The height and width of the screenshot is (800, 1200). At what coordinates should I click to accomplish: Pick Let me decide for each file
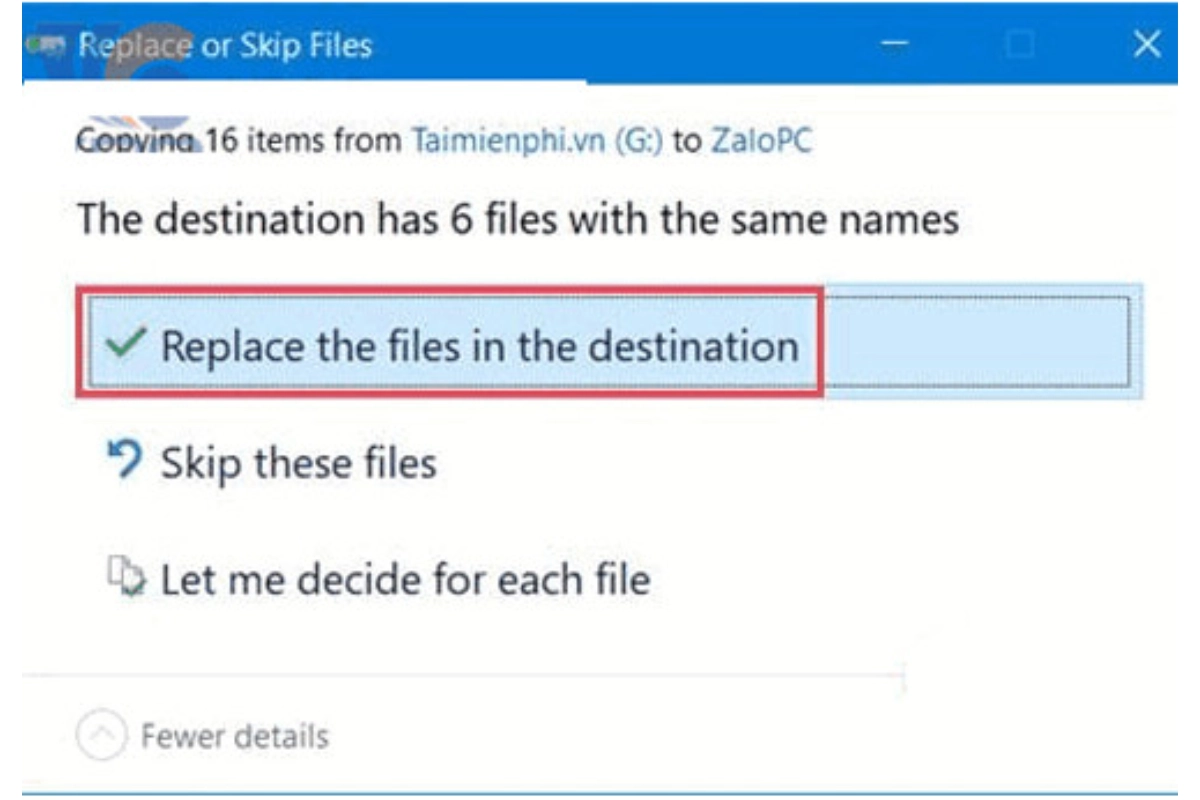pyautogui.click(x=405, y=579)
